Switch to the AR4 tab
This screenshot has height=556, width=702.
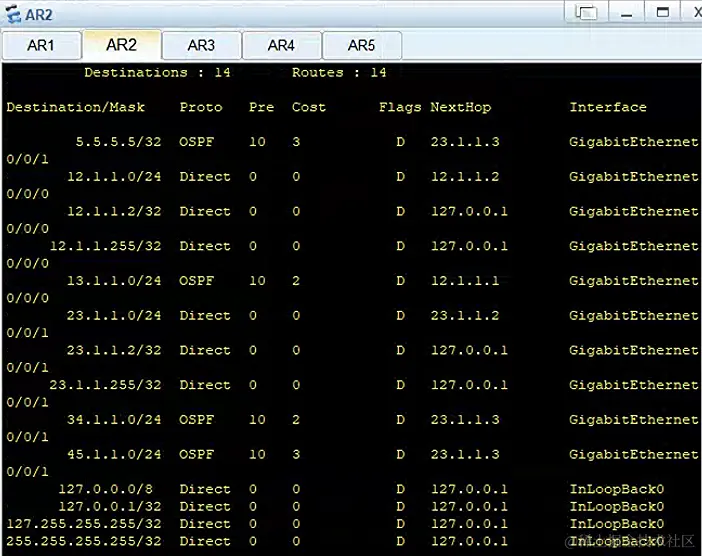[x=282, y=45]
